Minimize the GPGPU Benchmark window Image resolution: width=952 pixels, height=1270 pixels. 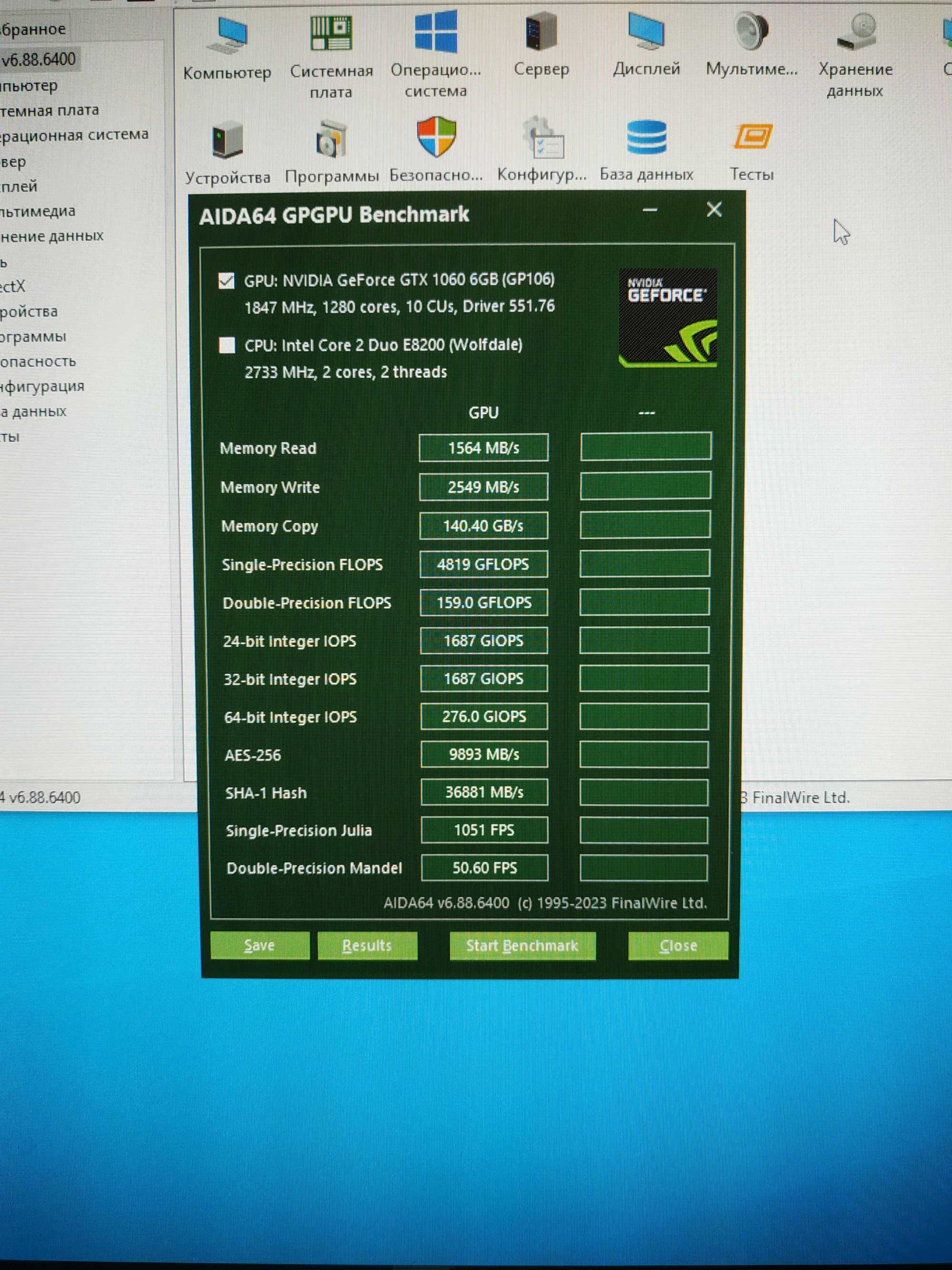650,210
